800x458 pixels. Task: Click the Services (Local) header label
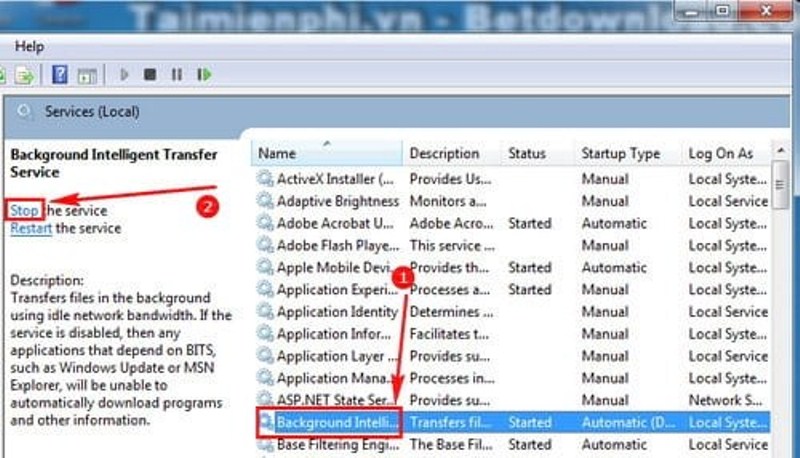pos(92,112)
